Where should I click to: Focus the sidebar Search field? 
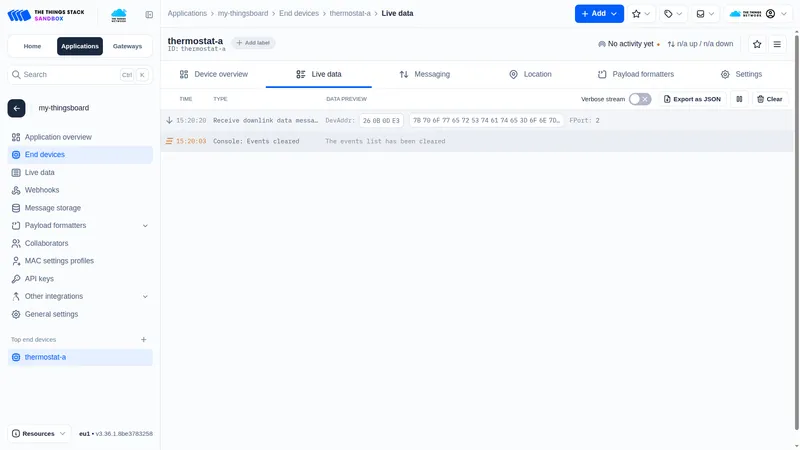coord(80,74)
